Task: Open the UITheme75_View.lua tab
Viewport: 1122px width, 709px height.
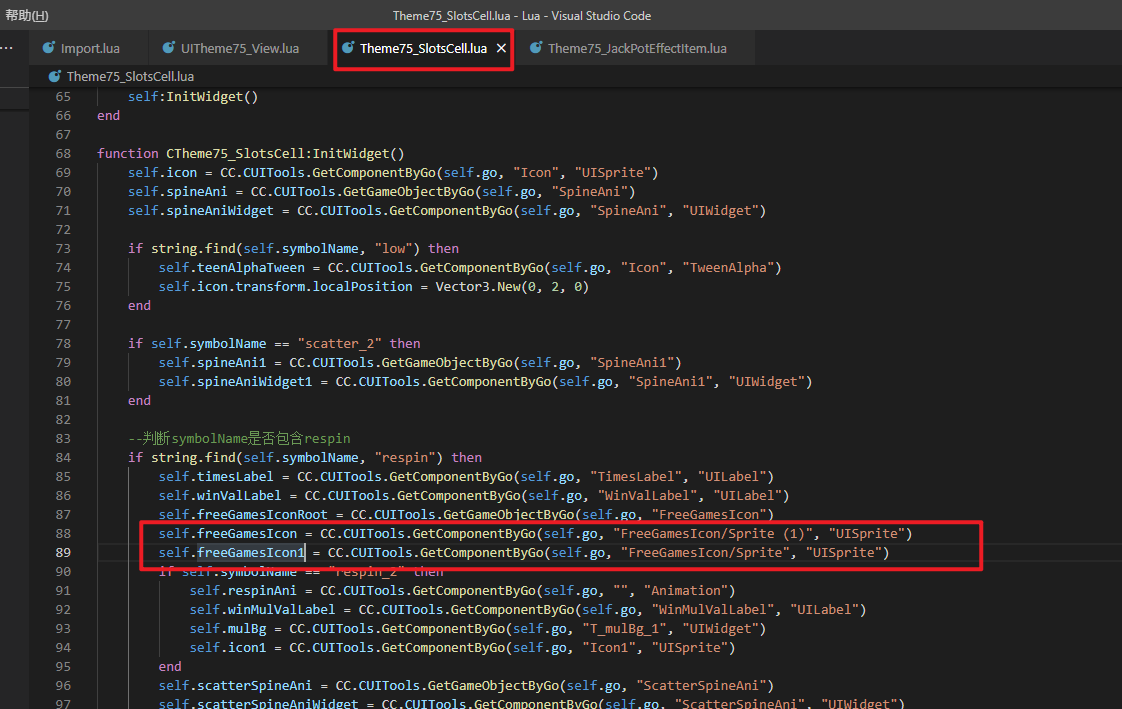Action: tap(239, 49)
